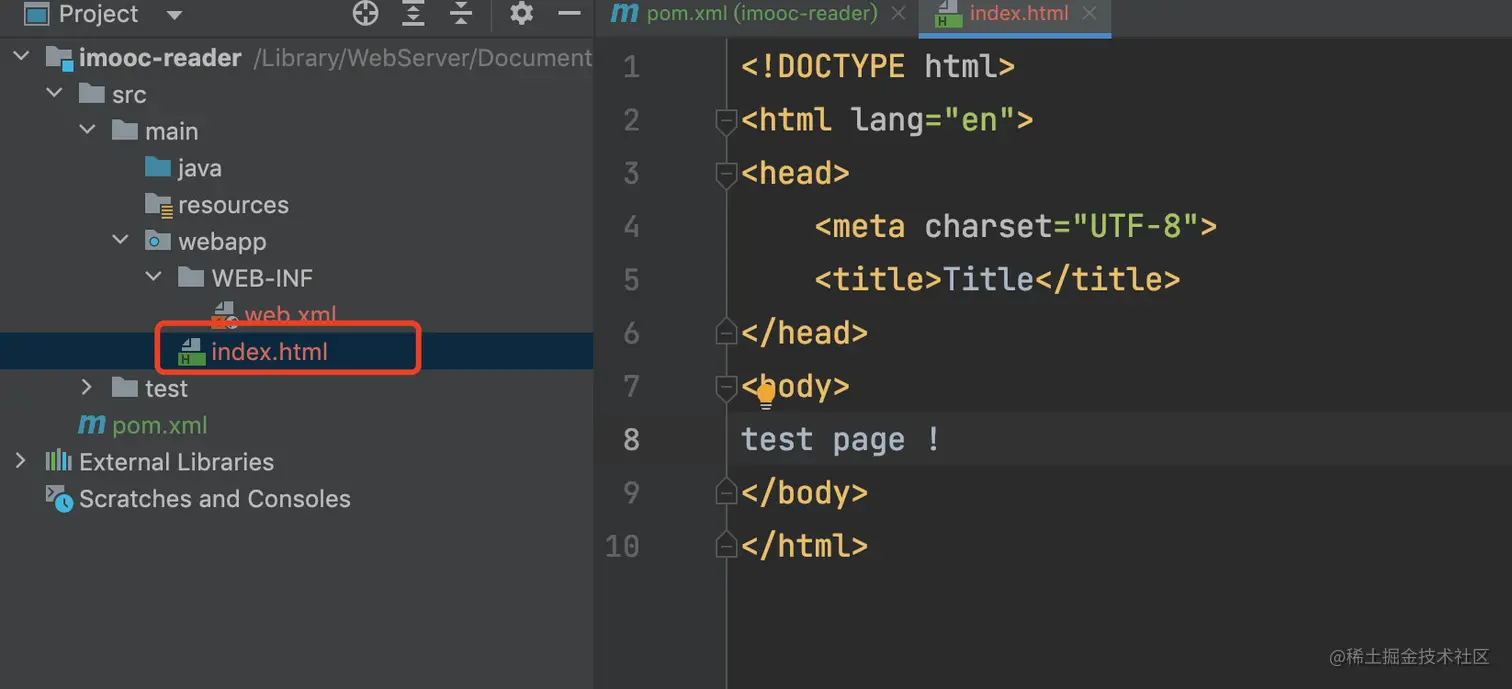
Task: Close the index.html editor tab
Action: tap(1089, 14)
